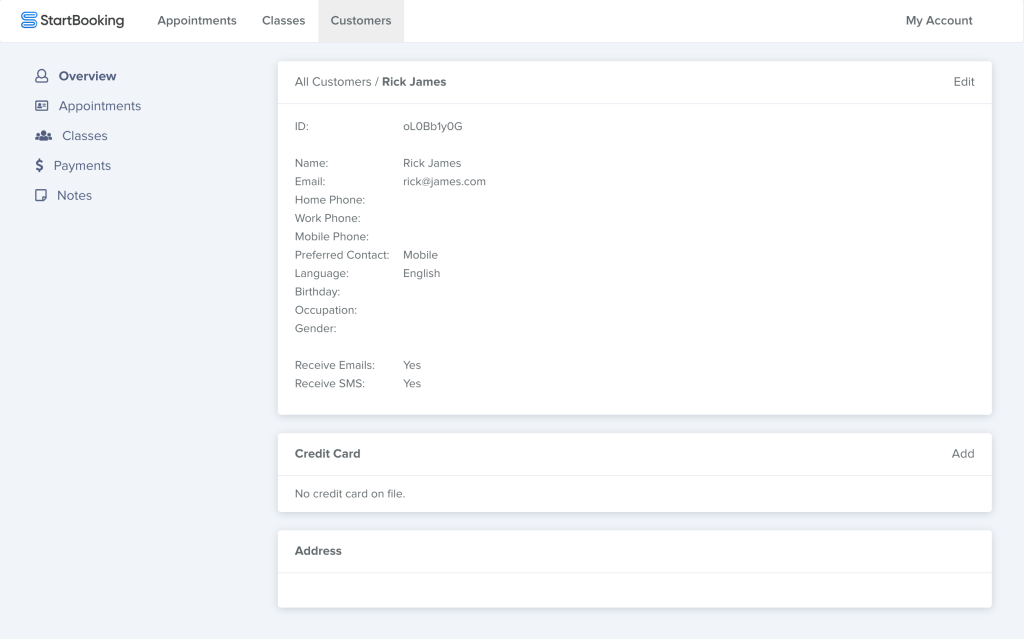The width and height of the screenshot is (1024, 639).
Task: Switch to the Classes top navigation tab
Action: point(283,21)
